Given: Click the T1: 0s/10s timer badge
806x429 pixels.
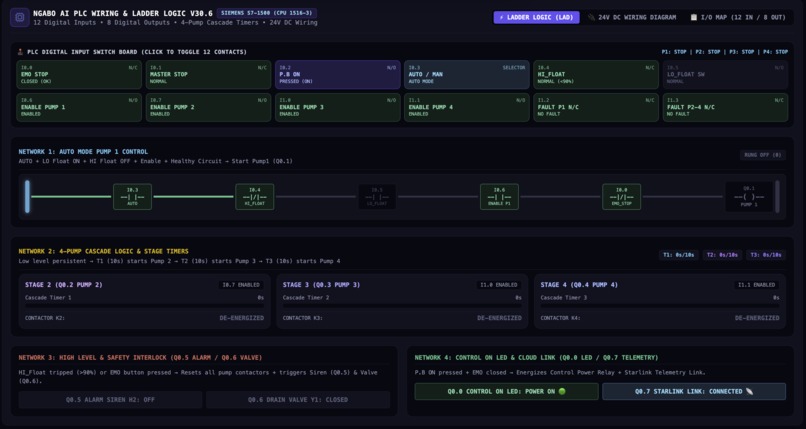Looking at the screenshot, I should click(x=679, y=255).
